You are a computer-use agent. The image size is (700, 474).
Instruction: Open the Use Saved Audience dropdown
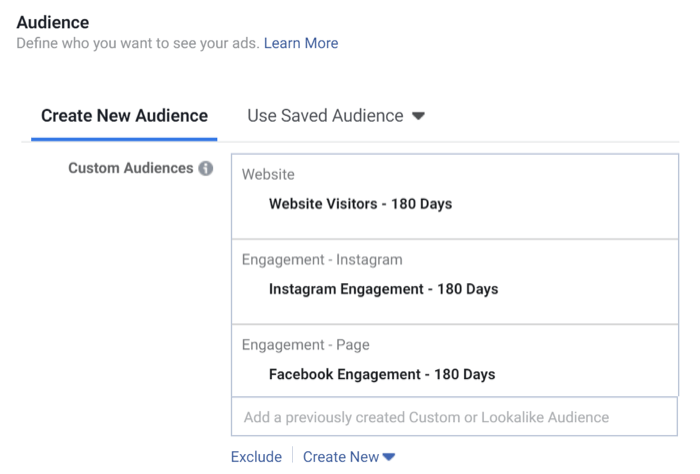336,116
